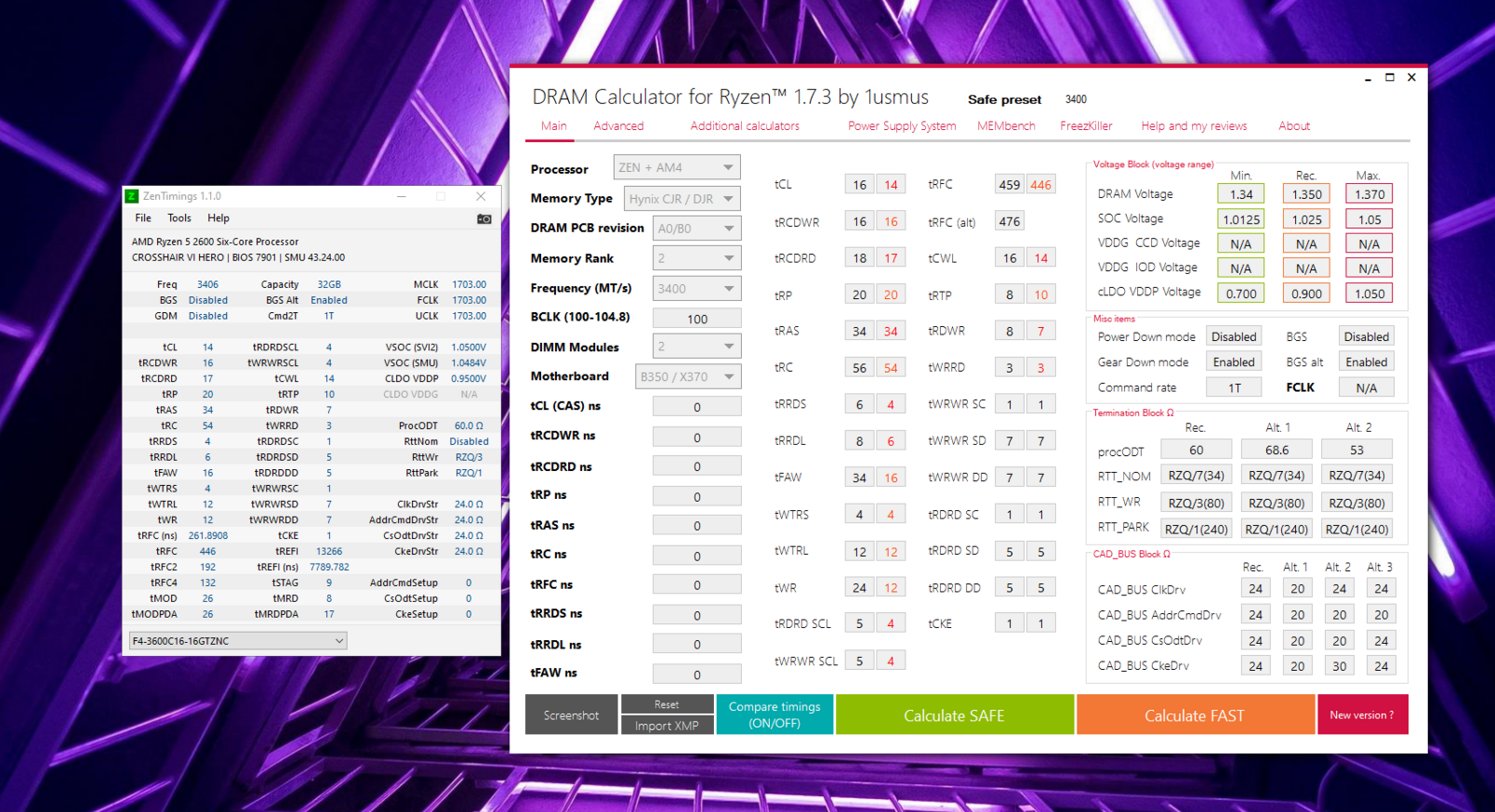1495x812 pixels.
Task: Click the procODT Alt. 1 value 68.6
Action: [x=1276, y=449]
